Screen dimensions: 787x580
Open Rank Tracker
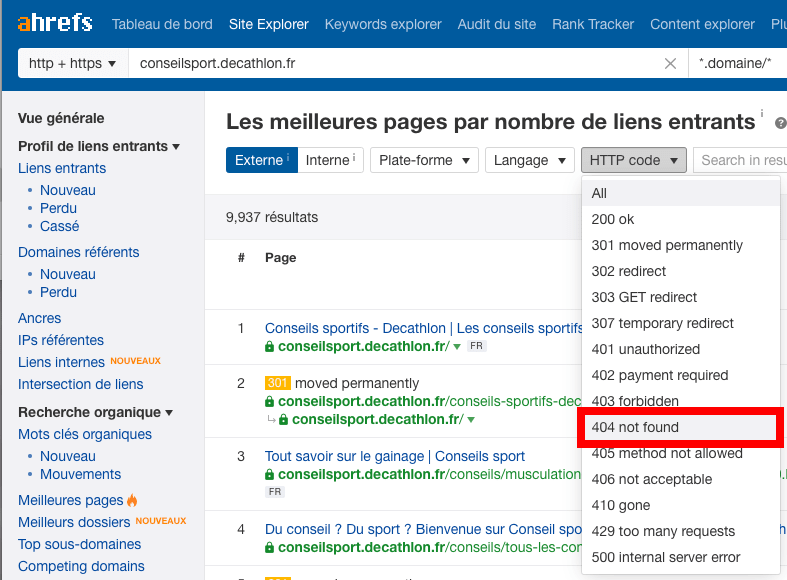(593, 24)
